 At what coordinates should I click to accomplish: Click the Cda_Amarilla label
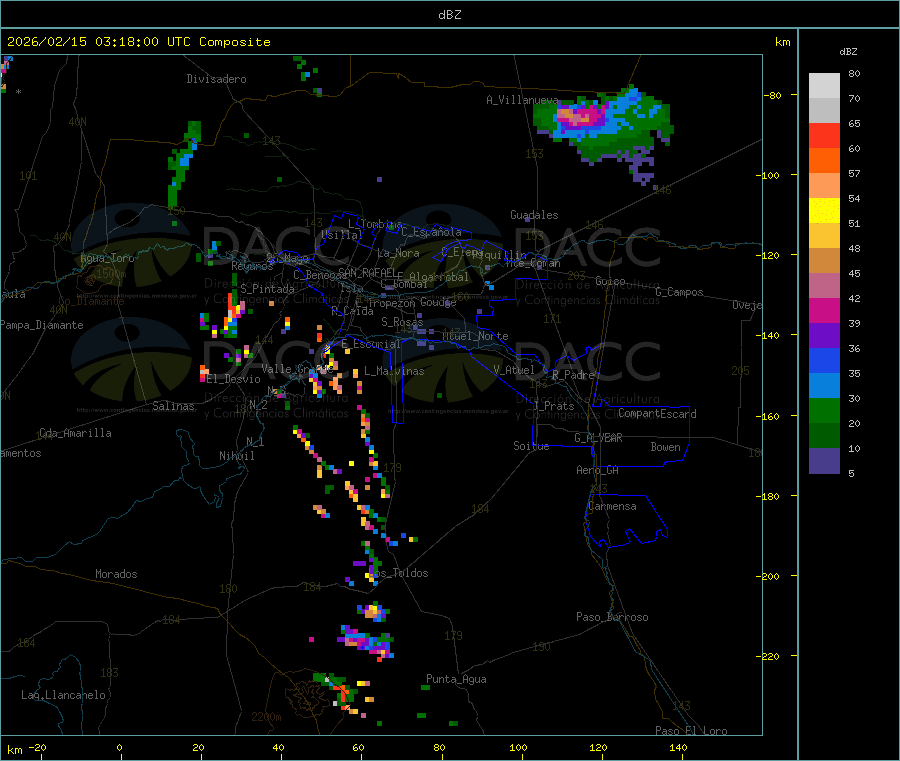pyautogui.click(x=75, y=433)
